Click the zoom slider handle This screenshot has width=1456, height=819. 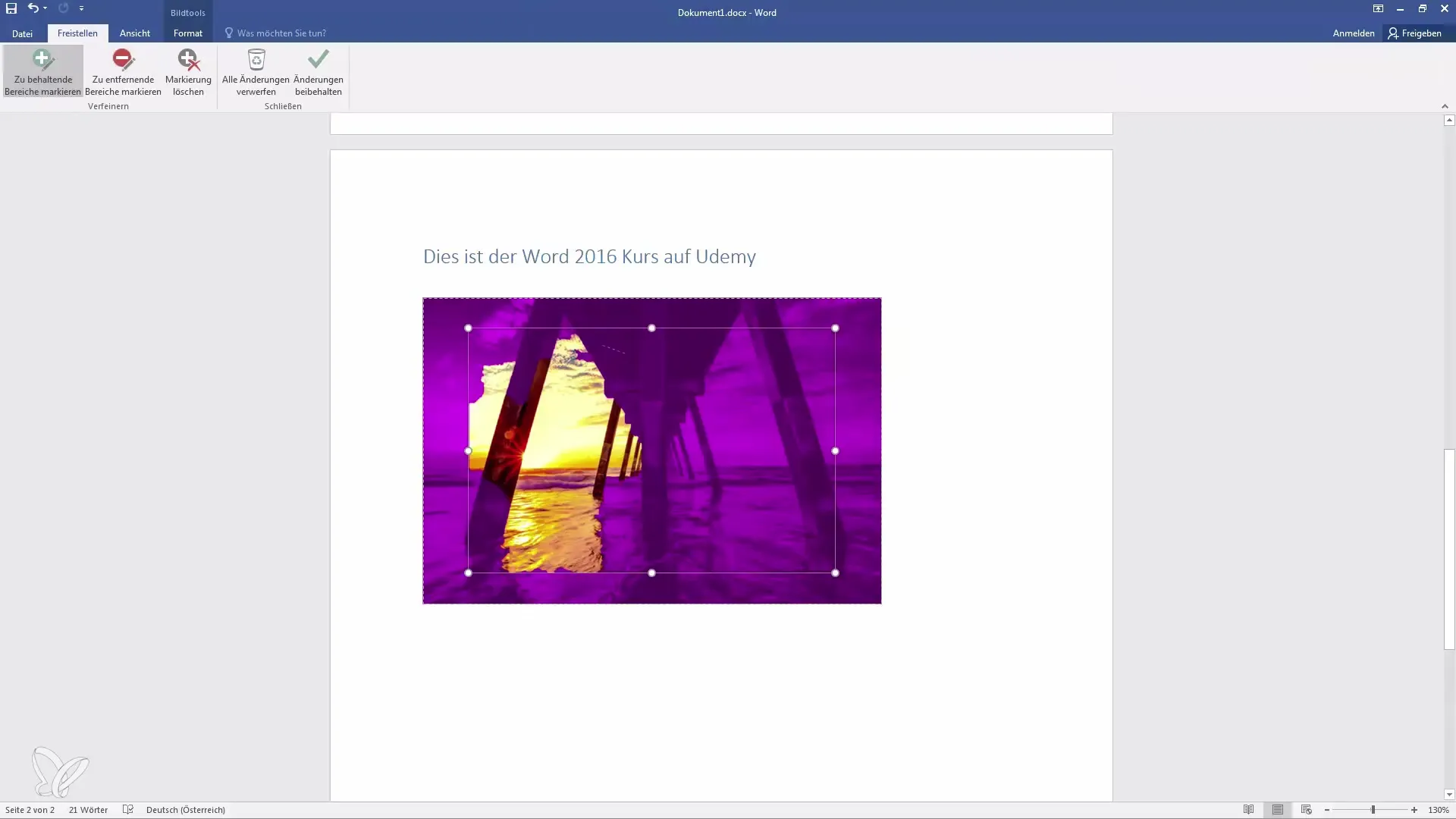point(1373,810)
